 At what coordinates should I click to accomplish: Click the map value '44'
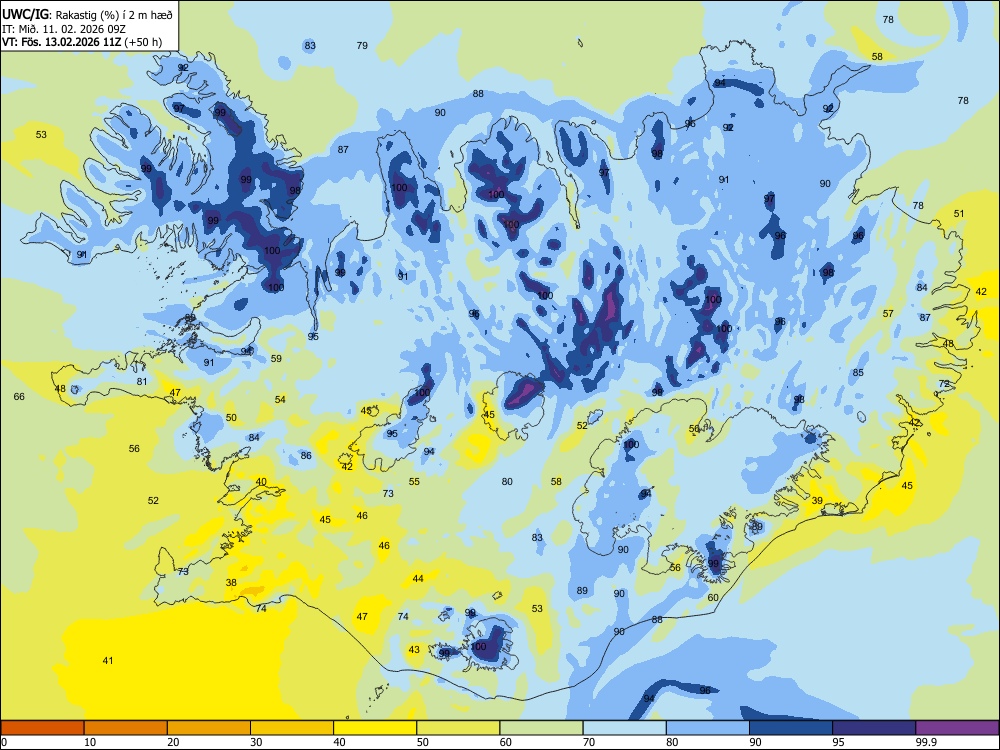tap(418, 578)
